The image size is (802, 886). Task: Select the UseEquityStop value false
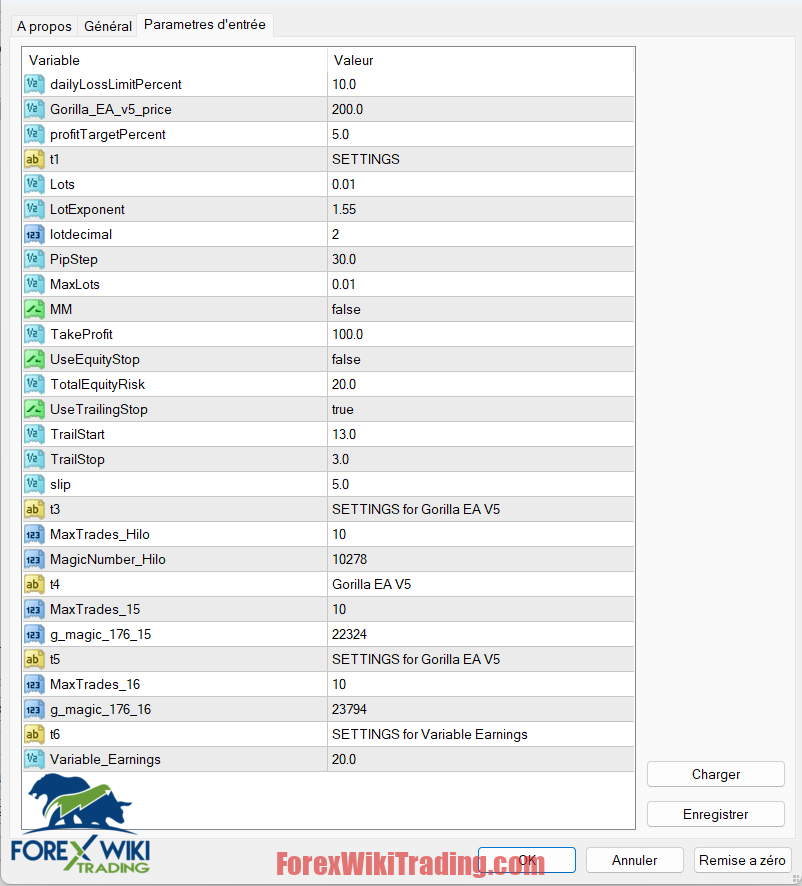346,359
